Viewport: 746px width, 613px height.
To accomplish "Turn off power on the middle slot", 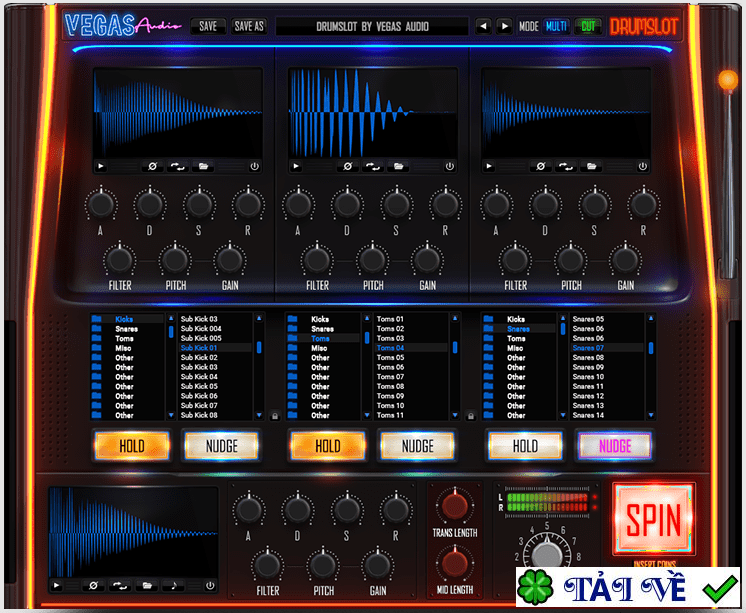I will pos(450,167).
